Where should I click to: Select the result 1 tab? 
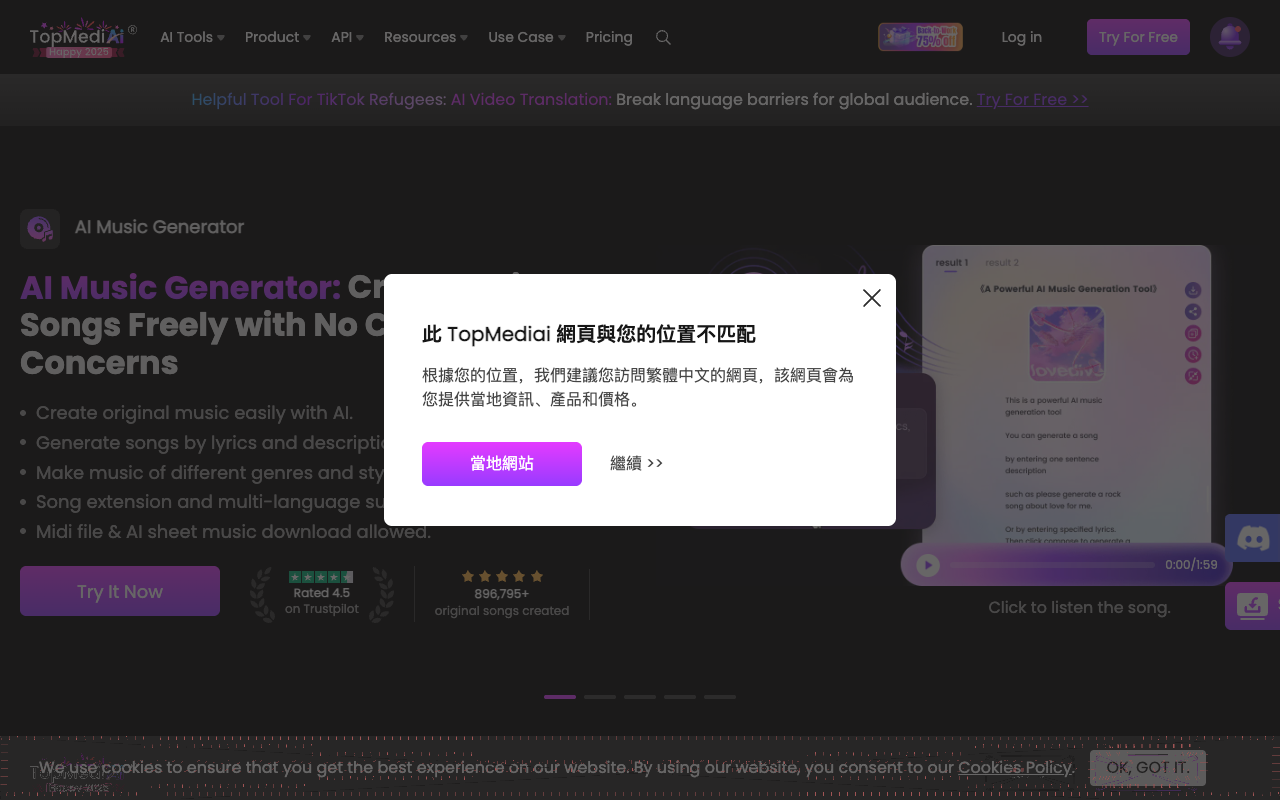click(952, 263)
